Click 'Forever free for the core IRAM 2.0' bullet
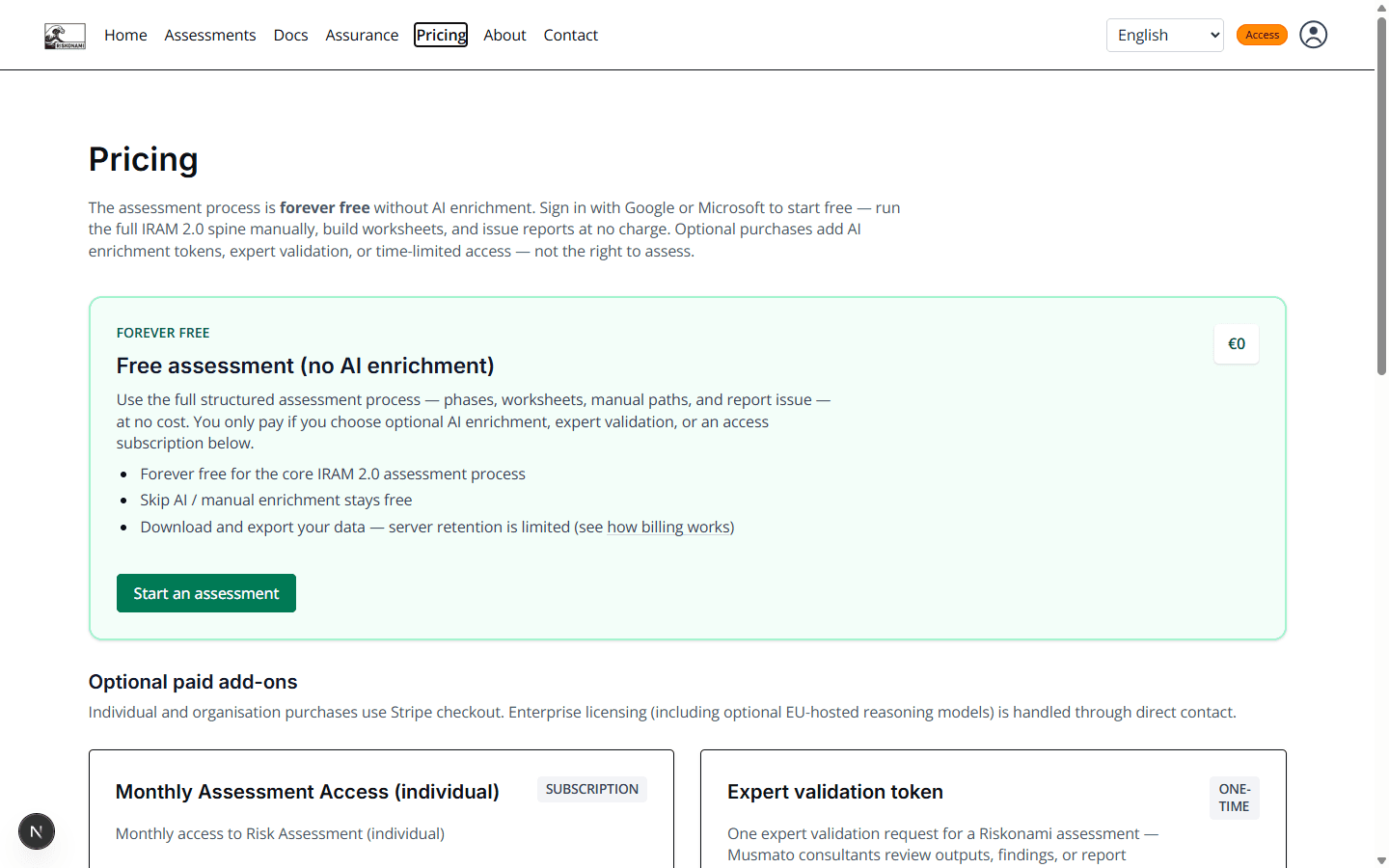Image resolution: width=1389 pixels, height=868 pixels. pyautogui.click(x=333, y=474)
